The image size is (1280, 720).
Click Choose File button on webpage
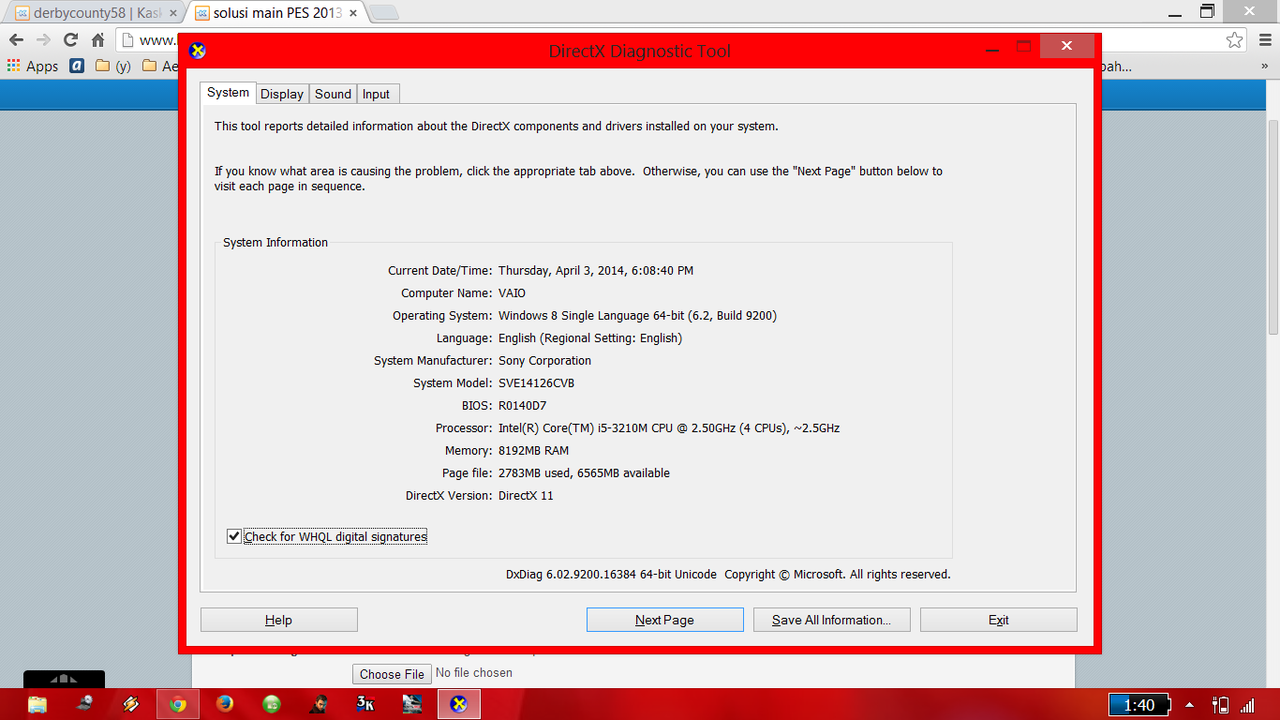392,674
